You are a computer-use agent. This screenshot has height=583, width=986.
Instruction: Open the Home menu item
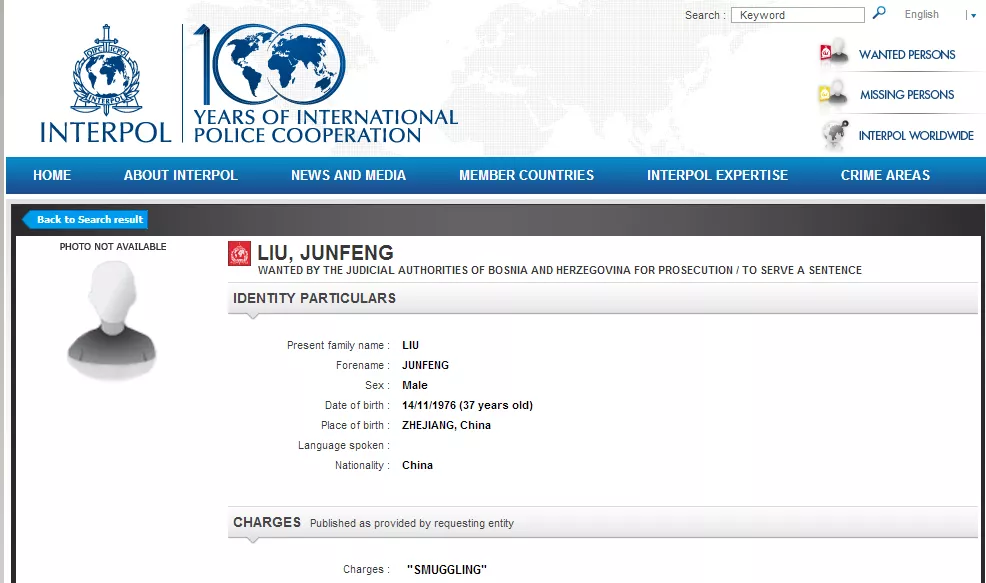point(52,175)
